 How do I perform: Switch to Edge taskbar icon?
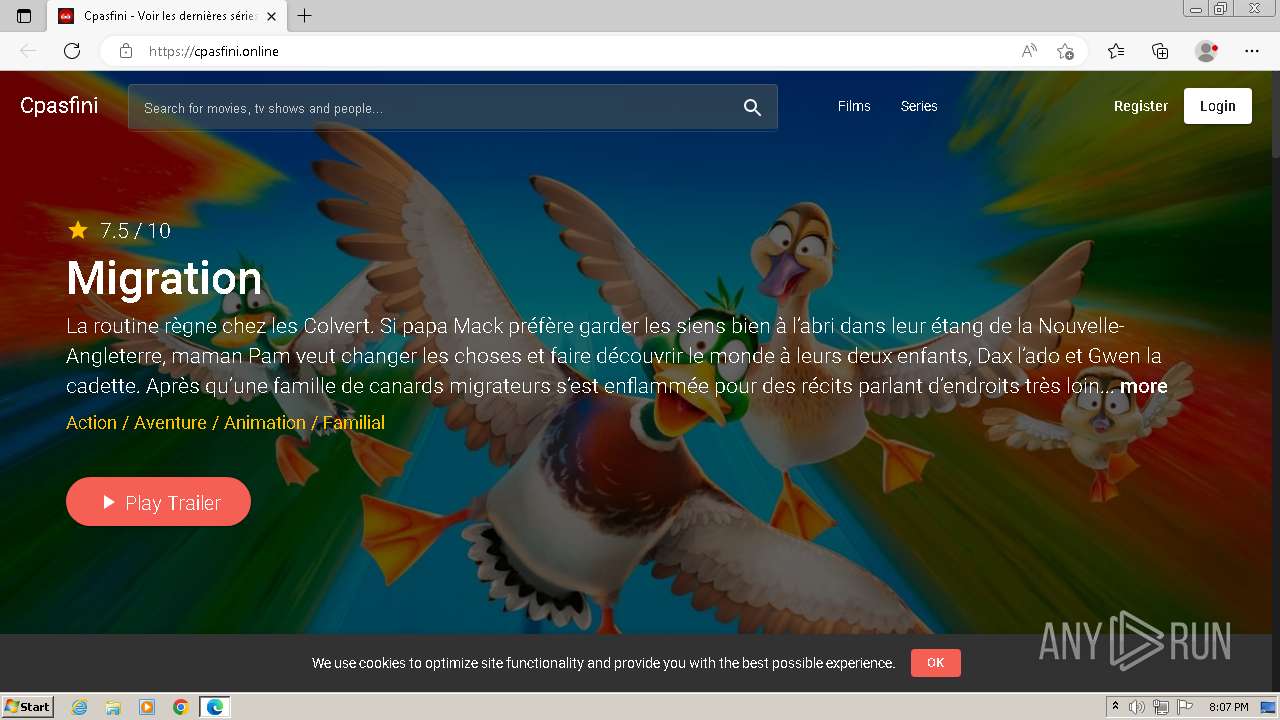point(215,707)
